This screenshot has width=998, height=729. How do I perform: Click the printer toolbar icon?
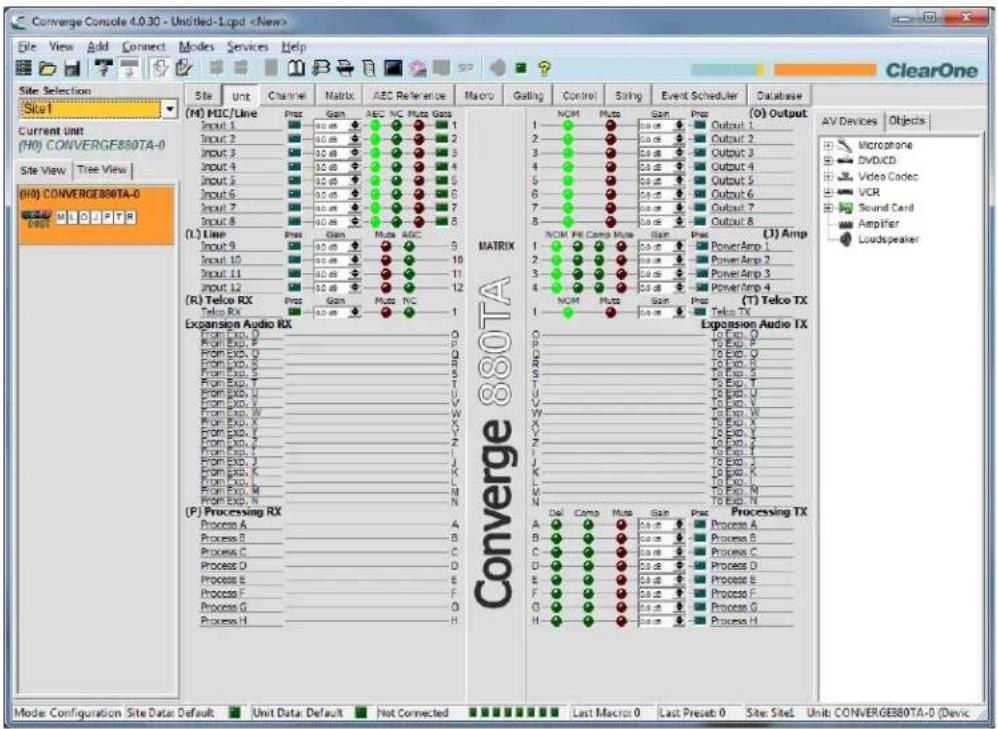coord(346,67)
